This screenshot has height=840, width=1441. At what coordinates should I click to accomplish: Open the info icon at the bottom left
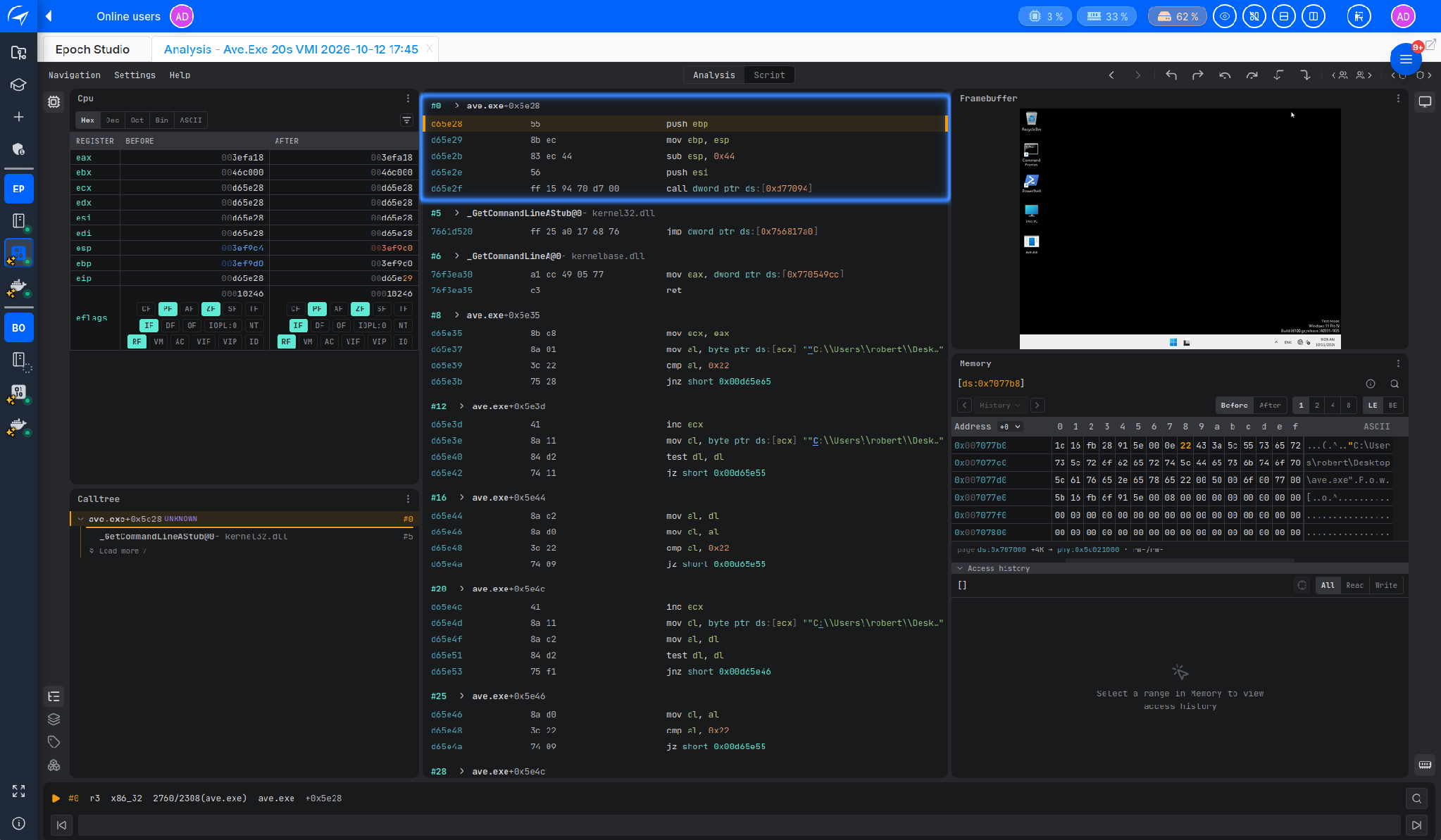[18, 823]
